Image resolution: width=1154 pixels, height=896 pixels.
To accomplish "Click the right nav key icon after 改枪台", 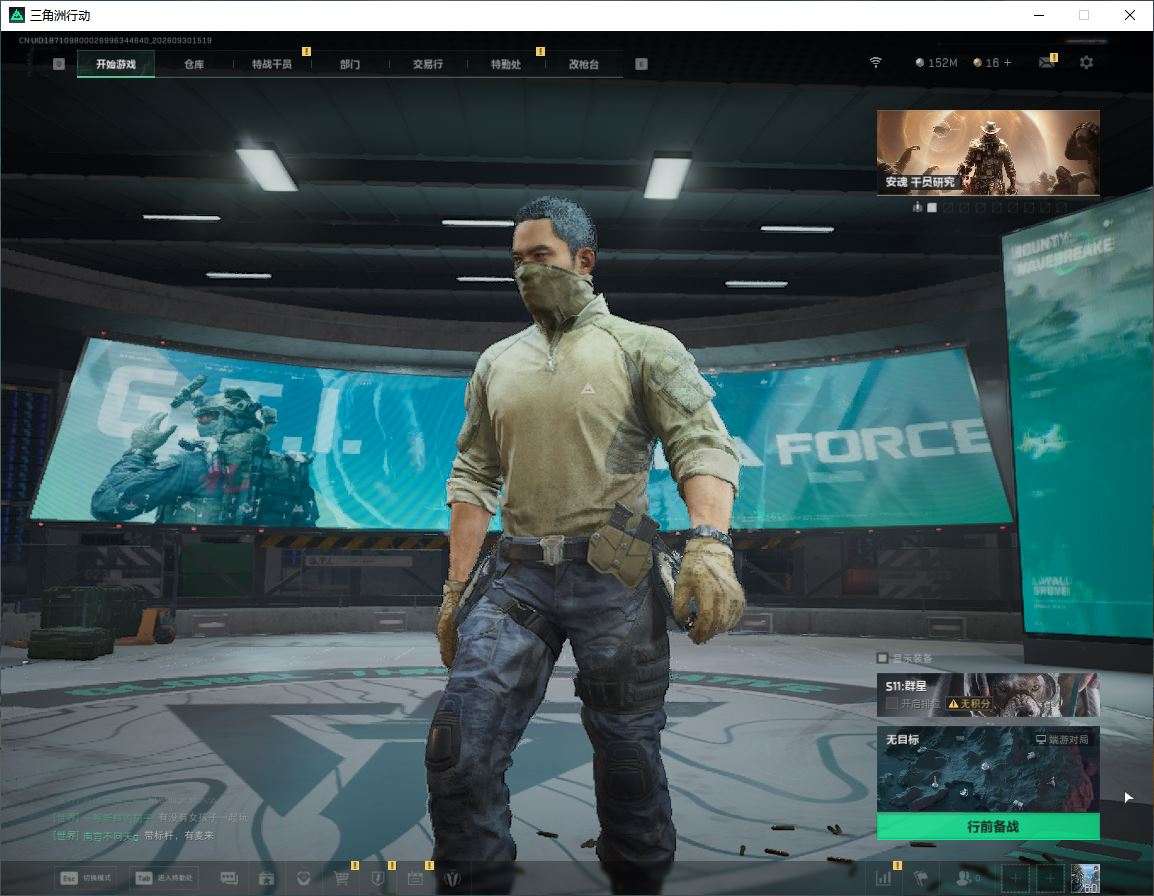I will [641, 64].
